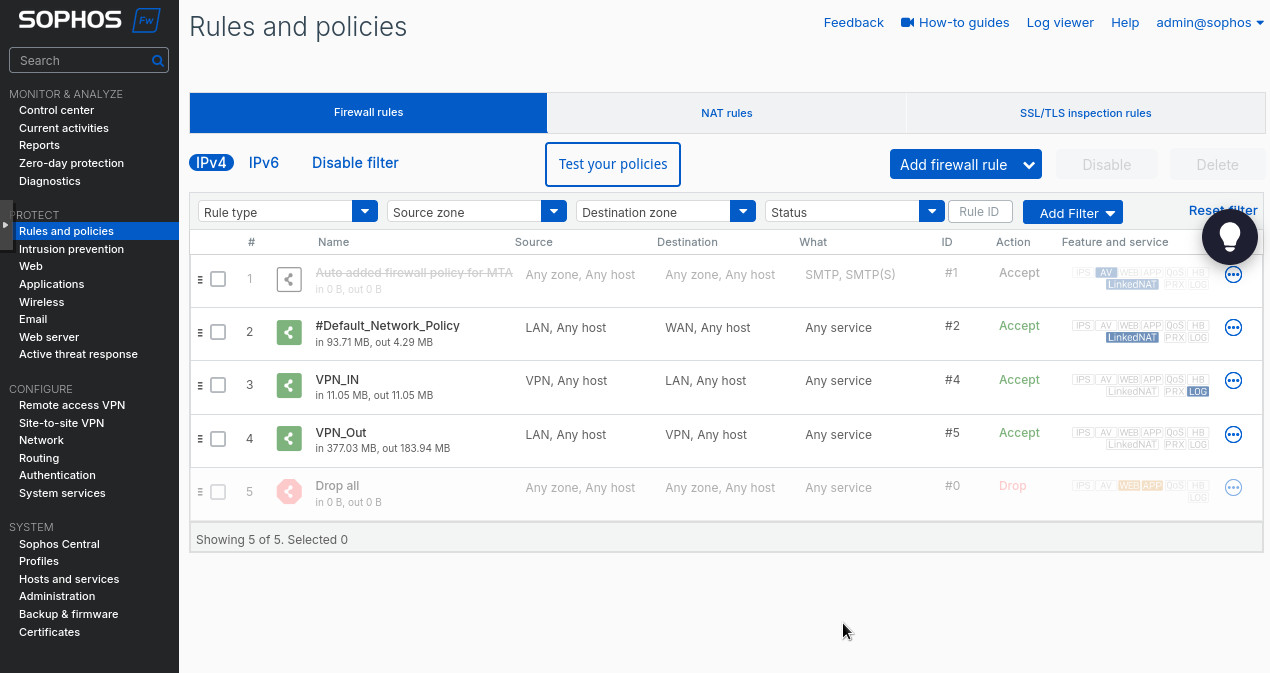Image resolution: width=1270 pixels, height=673 pixels.
Task: Switch to the NAT rules tab
Action: coord(726,113)
